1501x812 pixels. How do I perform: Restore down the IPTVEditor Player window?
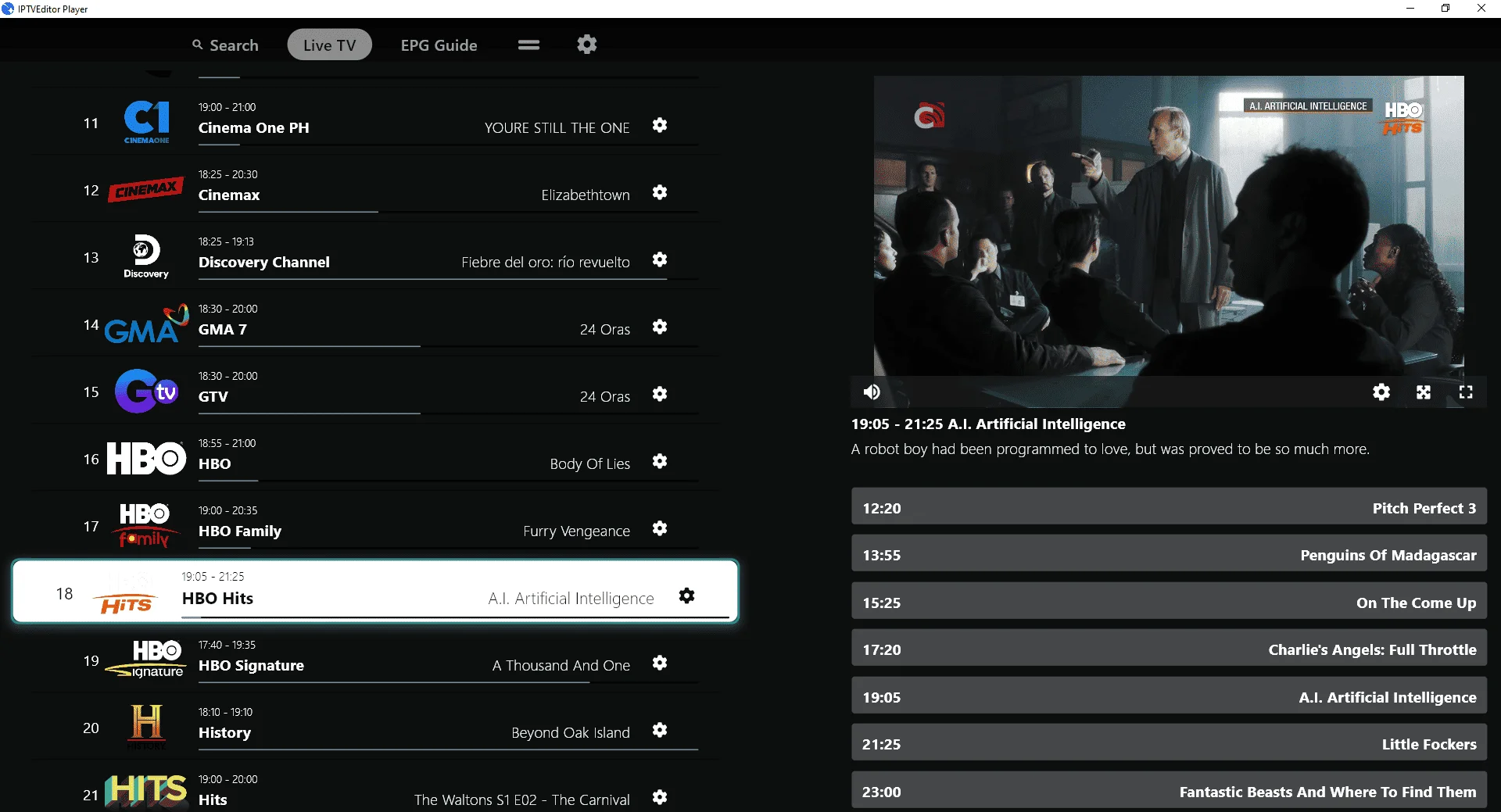(1445, 9)
